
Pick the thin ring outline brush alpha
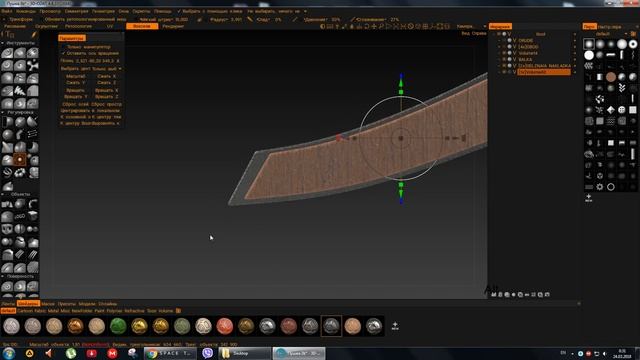(x=611, y=187)
